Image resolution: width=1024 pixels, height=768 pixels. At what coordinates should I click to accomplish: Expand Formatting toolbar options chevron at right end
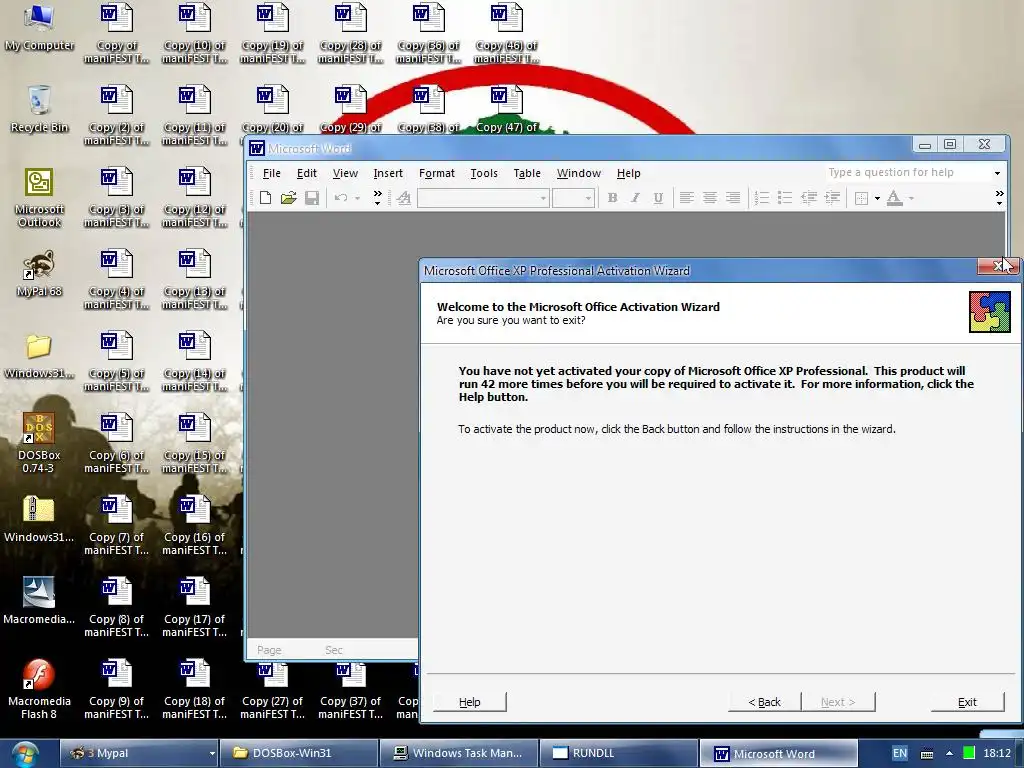pyautogui.click(x=999, y=198)
